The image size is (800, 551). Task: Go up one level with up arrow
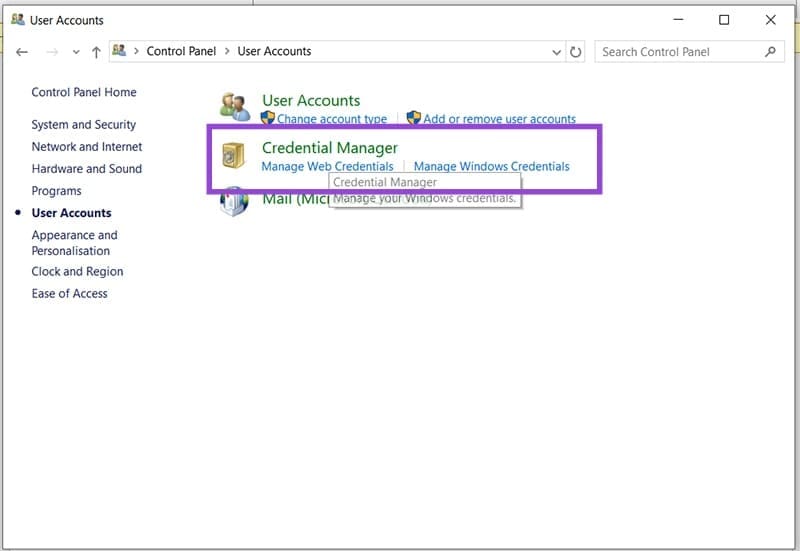point(96,52)
